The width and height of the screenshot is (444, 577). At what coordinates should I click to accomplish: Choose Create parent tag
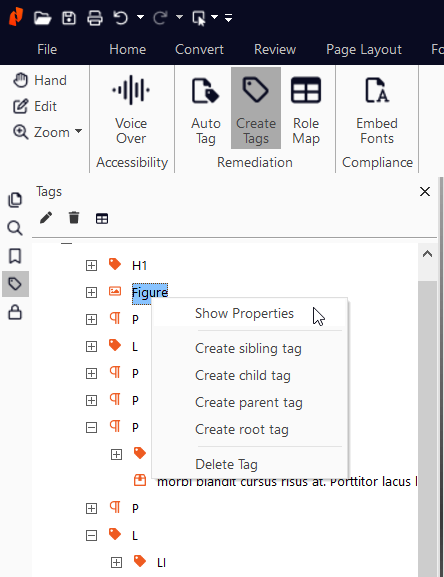(249, 402)
